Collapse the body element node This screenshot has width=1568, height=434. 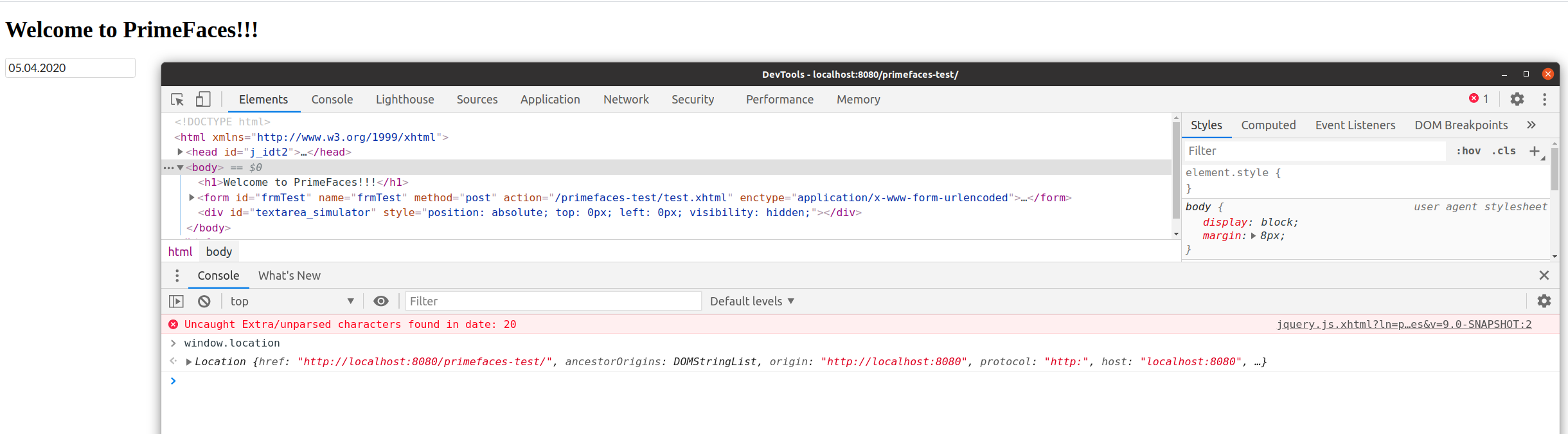click(181, 167)
